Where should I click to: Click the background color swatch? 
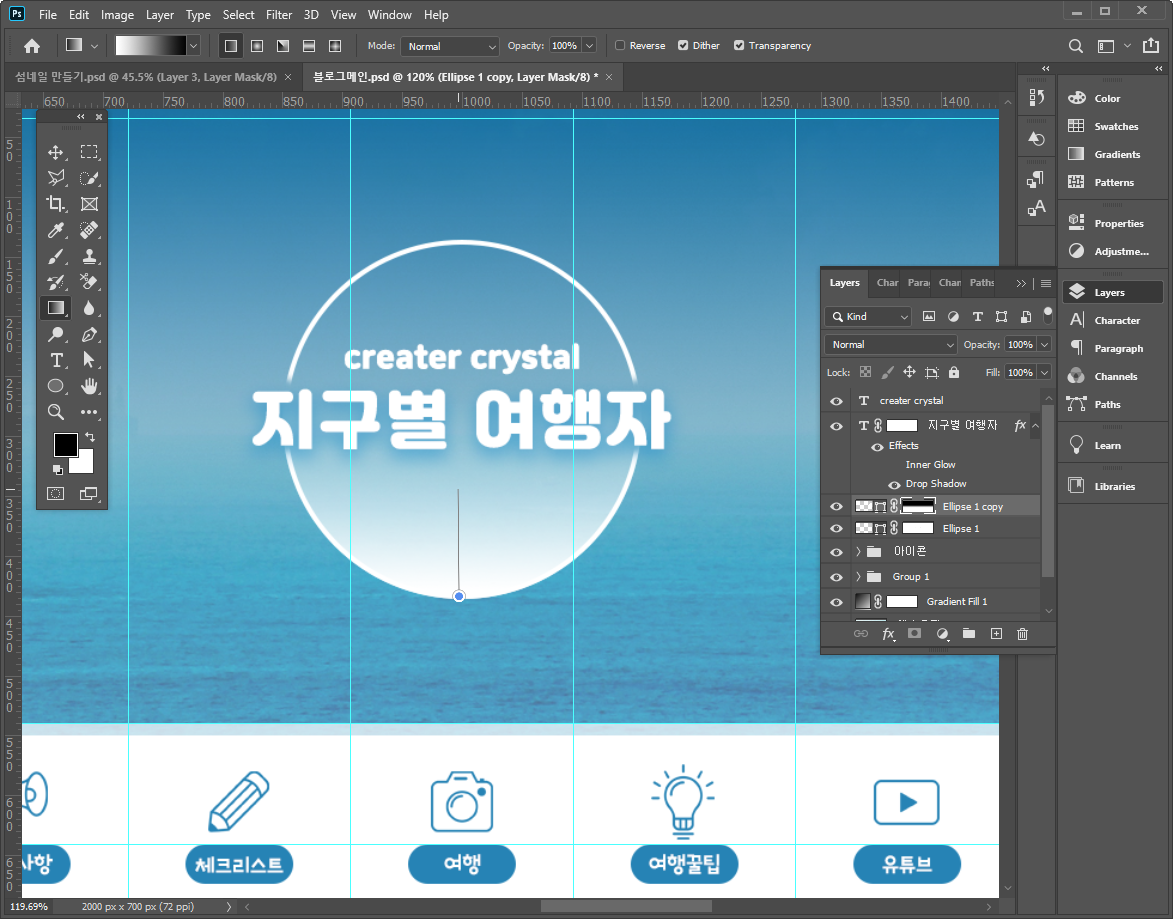[x=85, y=465]
